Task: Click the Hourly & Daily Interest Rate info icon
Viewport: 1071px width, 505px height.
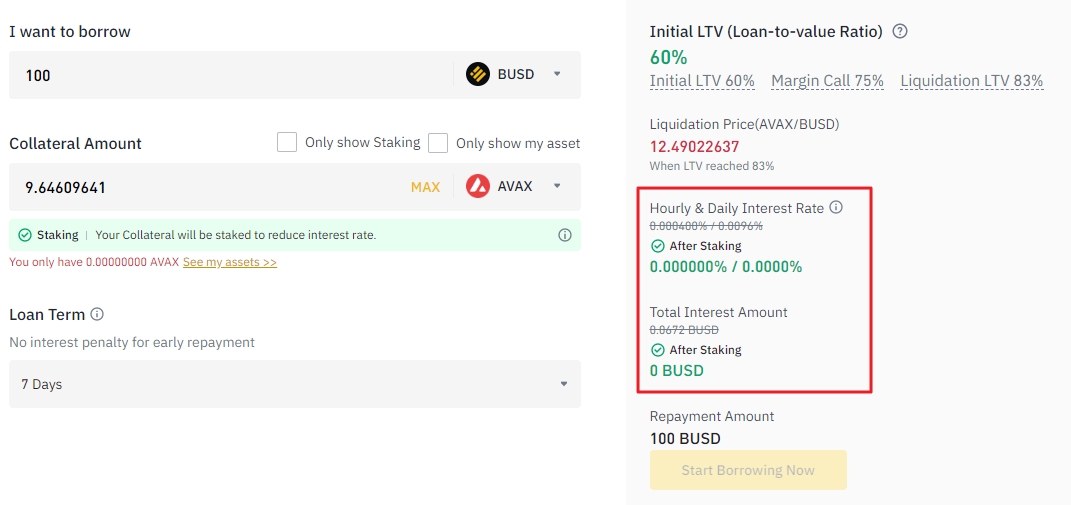Action: click(x=837, y=208)
